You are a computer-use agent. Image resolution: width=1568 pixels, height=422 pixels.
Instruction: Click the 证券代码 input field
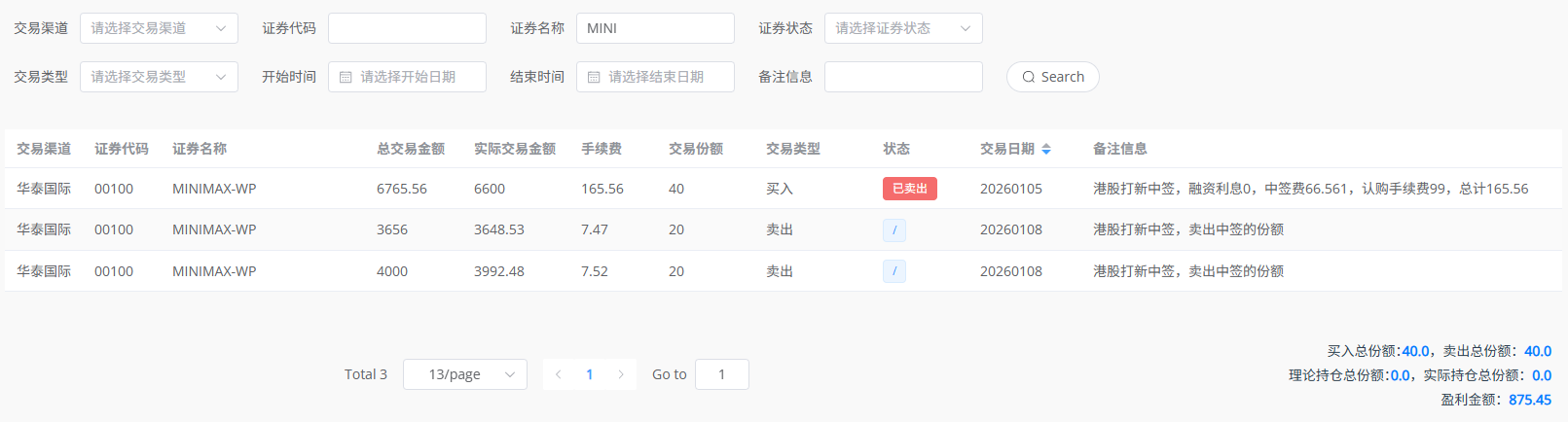407,28
